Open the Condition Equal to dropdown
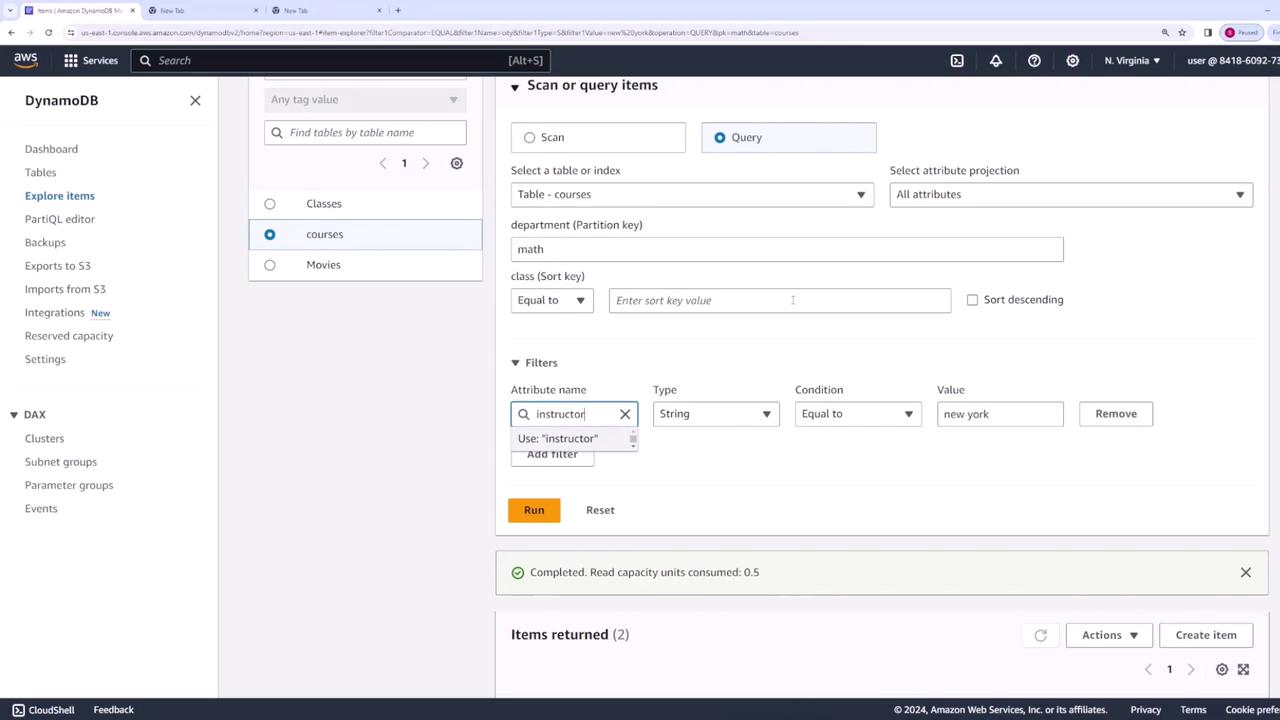1280x720 pixels. point(857,414)
